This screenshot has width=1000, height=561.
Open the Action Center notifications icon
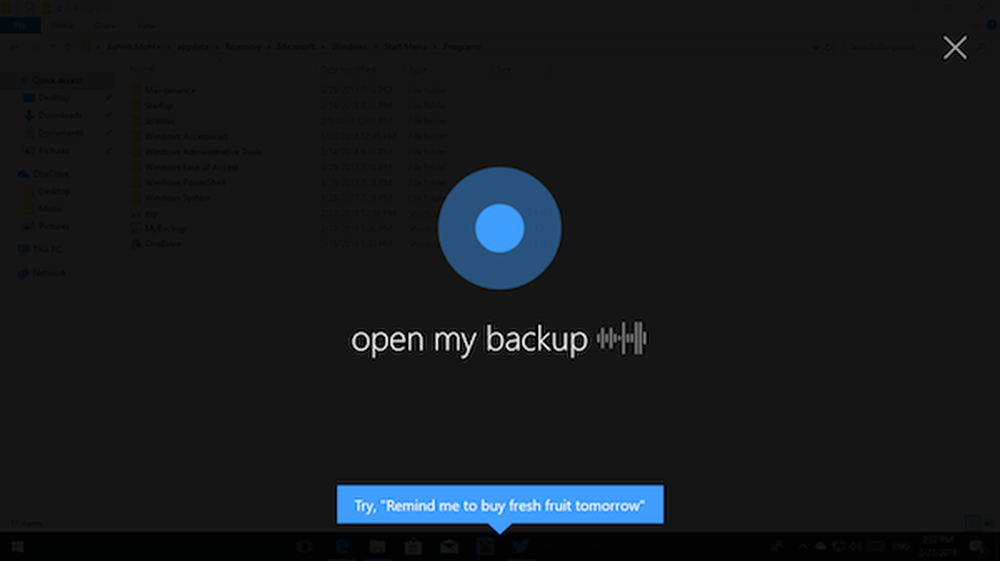coord(976,546)
